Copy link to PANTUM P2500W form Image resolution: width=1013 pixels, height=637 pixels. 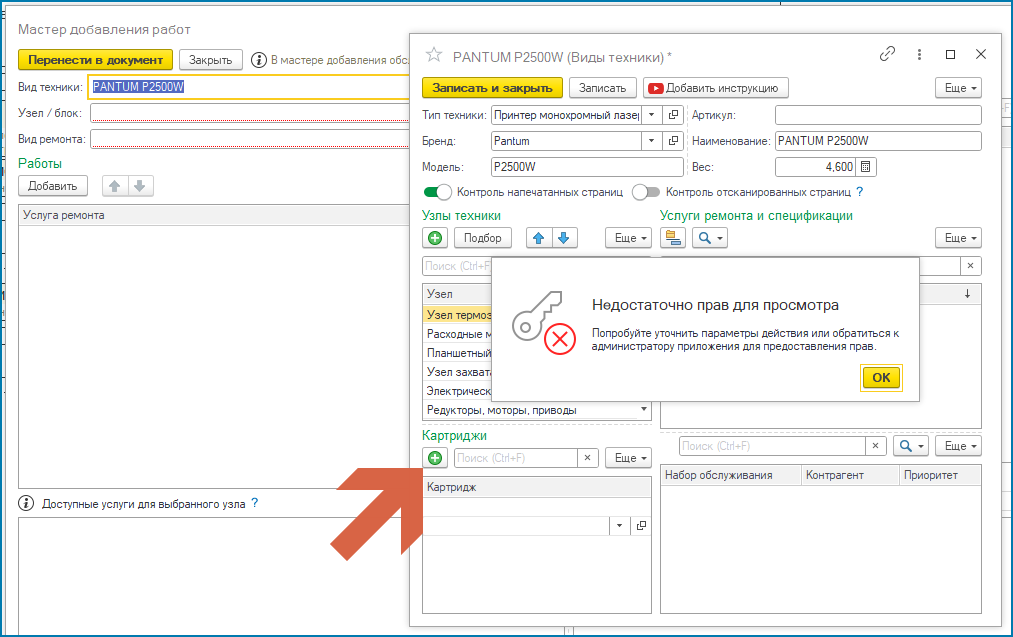887,54
